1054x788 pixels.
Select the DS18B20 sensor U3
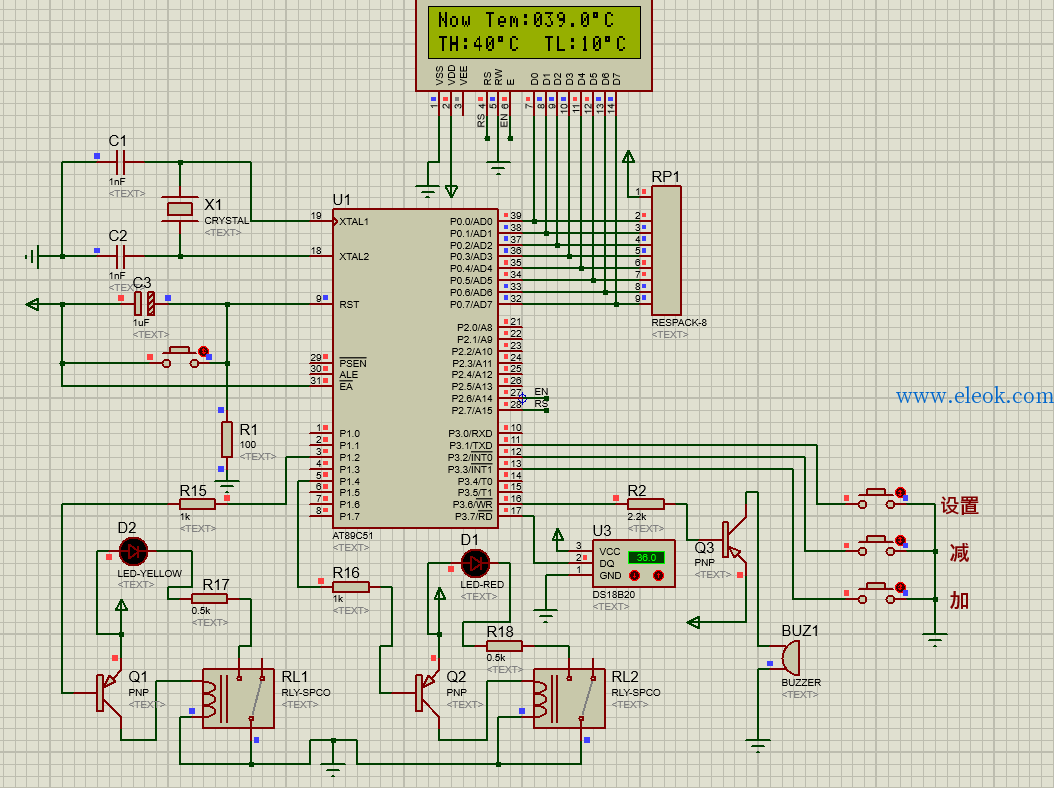coord(633,563)
